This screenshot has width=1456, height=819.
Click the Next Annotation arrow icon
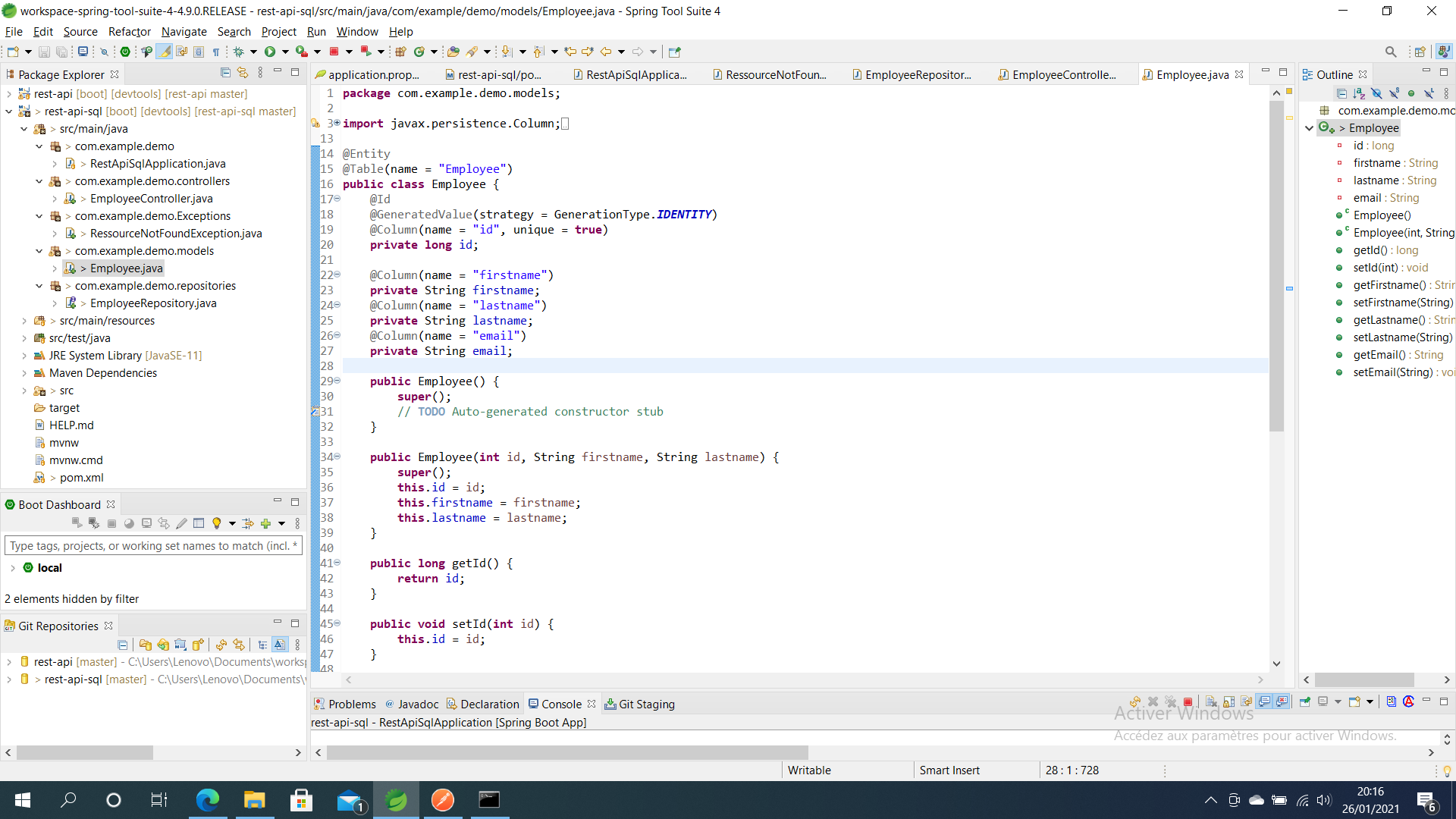coord(507,52)
